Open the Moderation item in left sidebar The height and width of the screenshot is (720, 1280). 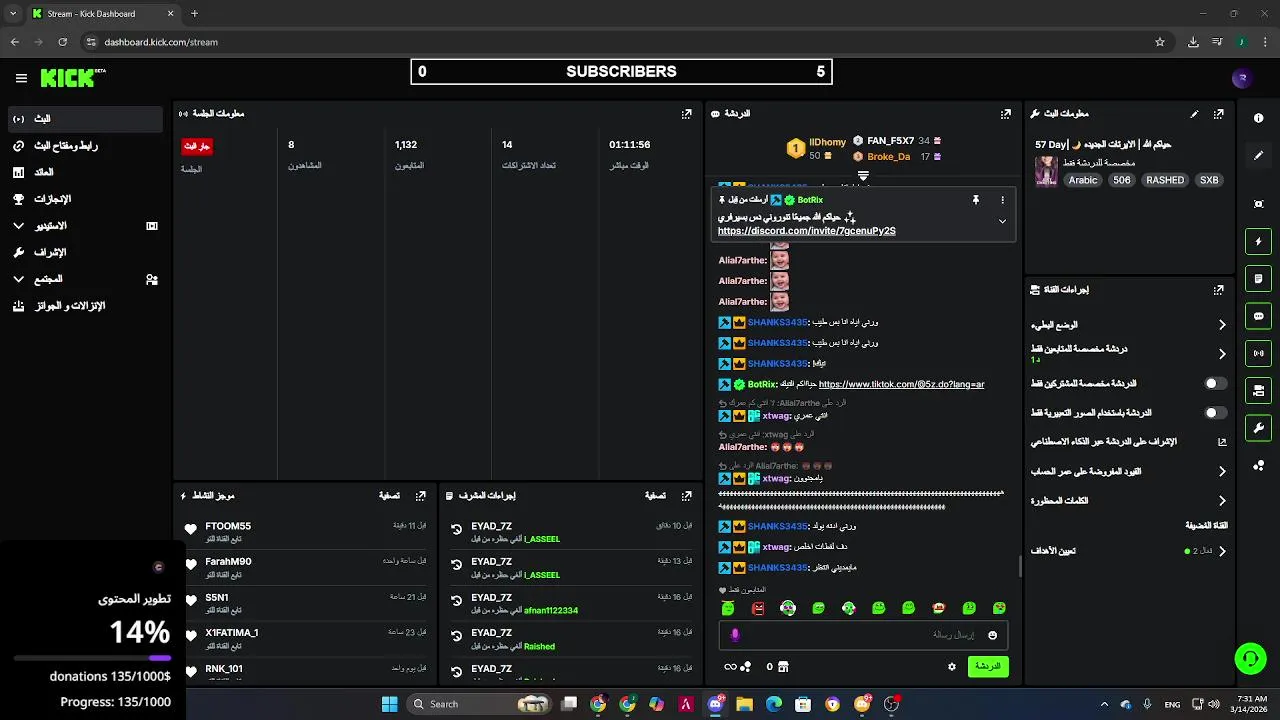pyautogui.click(x=84, y=252)
